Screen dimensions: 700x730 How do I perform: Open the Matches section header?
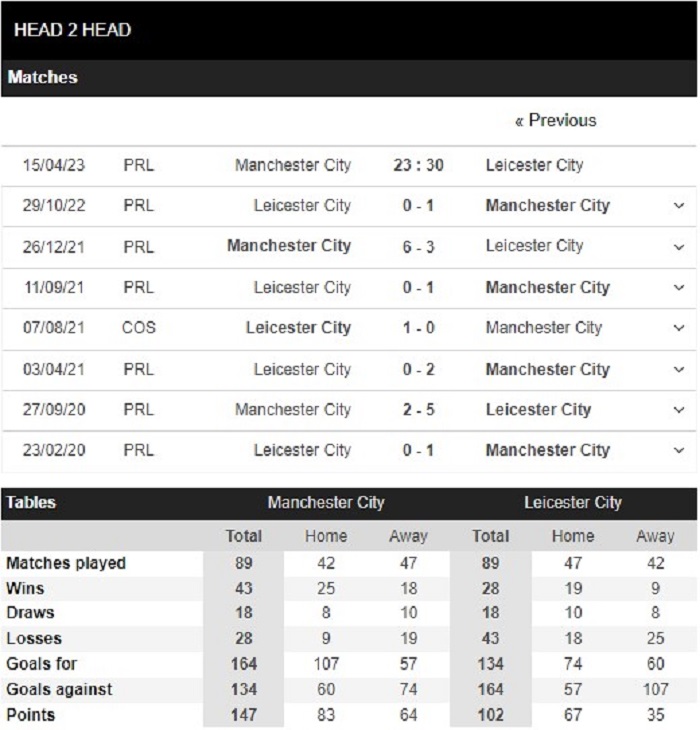(x=43, y=77)
